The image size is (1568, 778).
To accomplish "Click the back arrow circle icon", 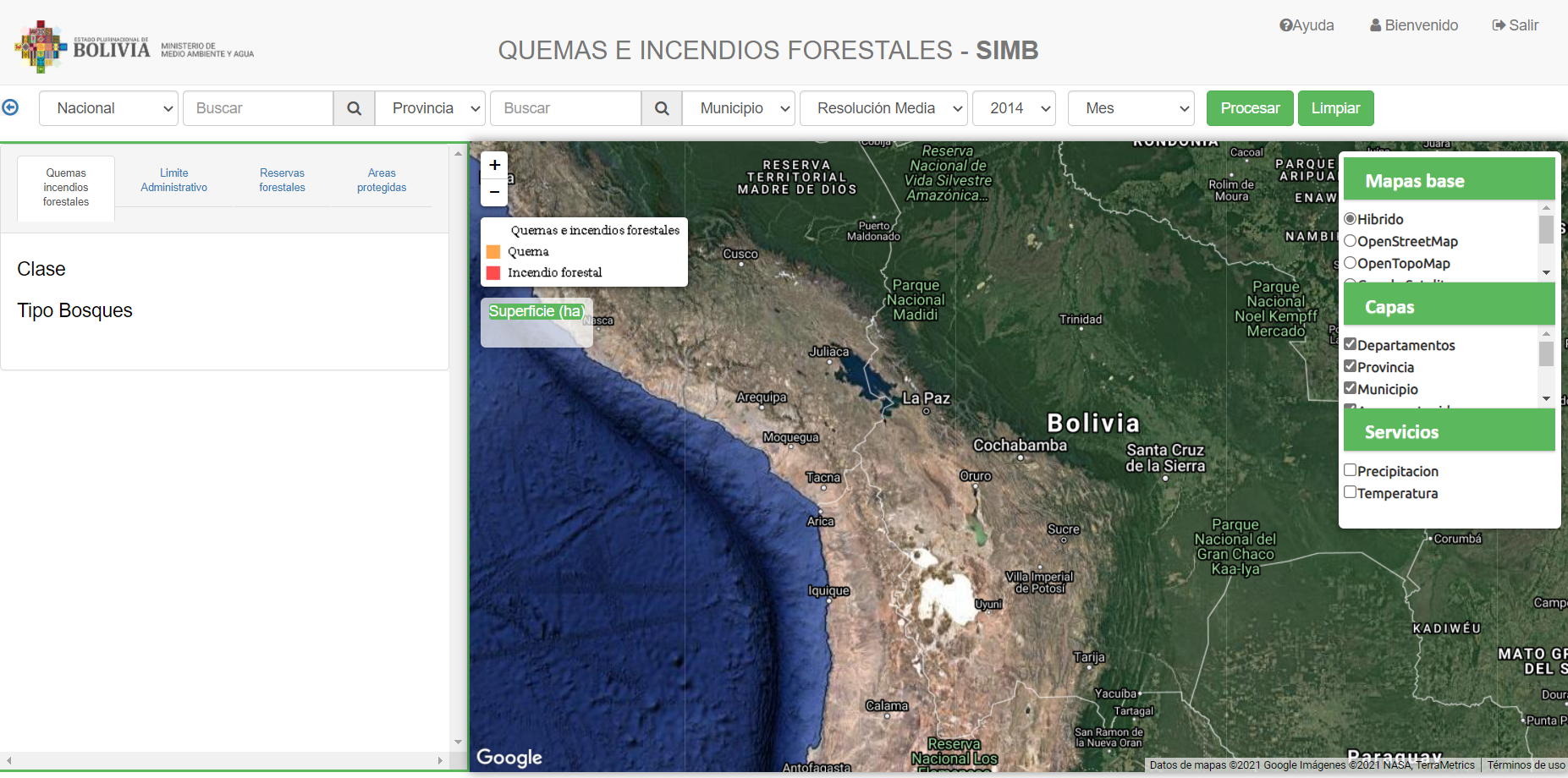I will tap(10, 107).
